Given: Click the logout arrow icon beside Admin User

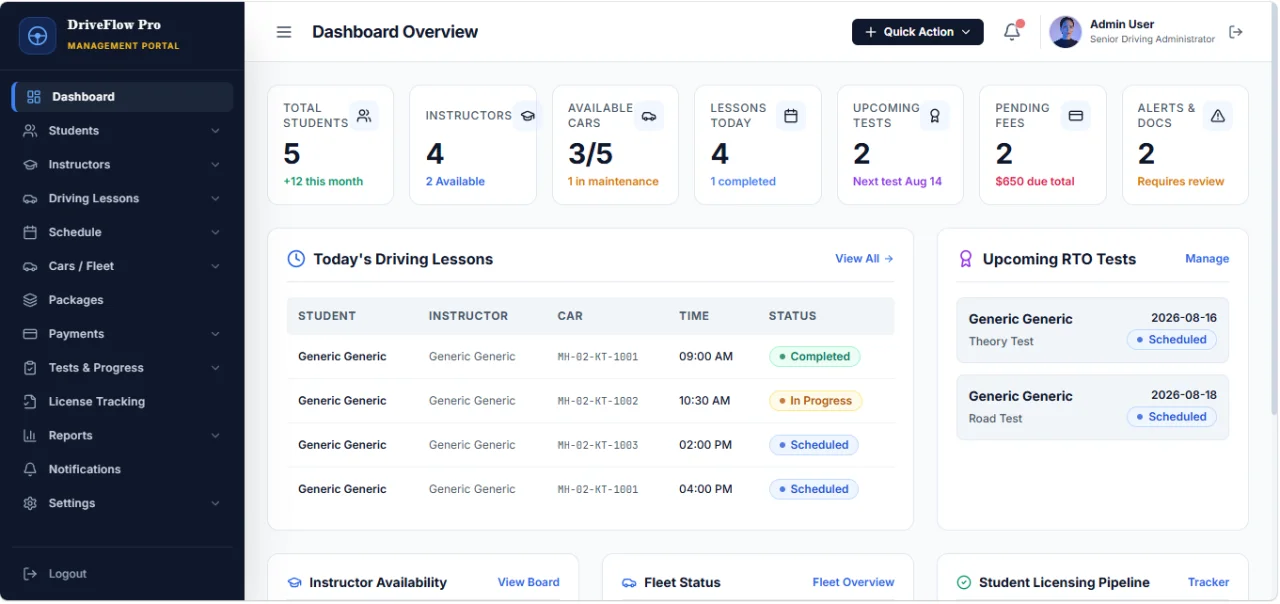Looking at the screenshot, I should click(x=1236, y=32).
